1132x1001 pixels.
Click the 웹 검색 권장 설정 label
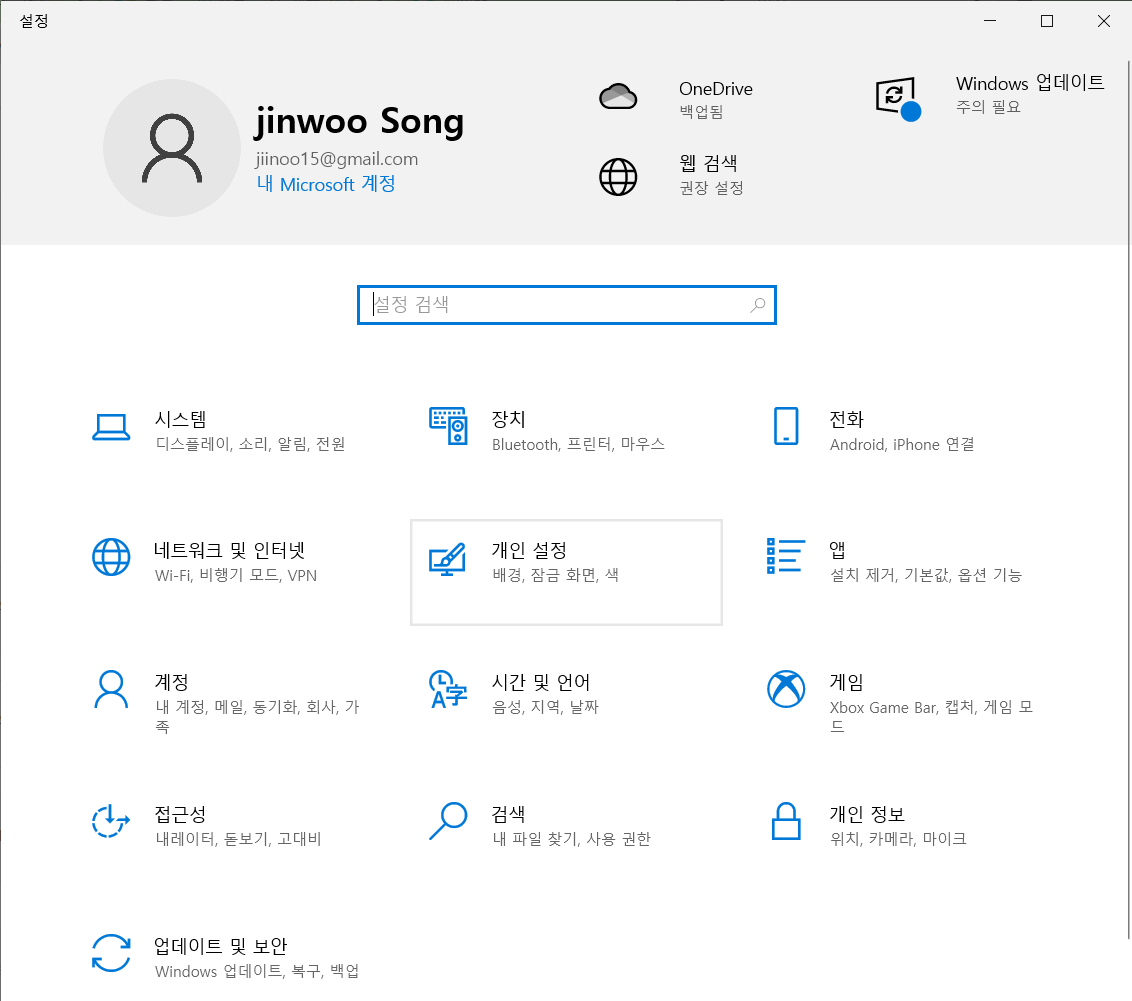[711, 188]
